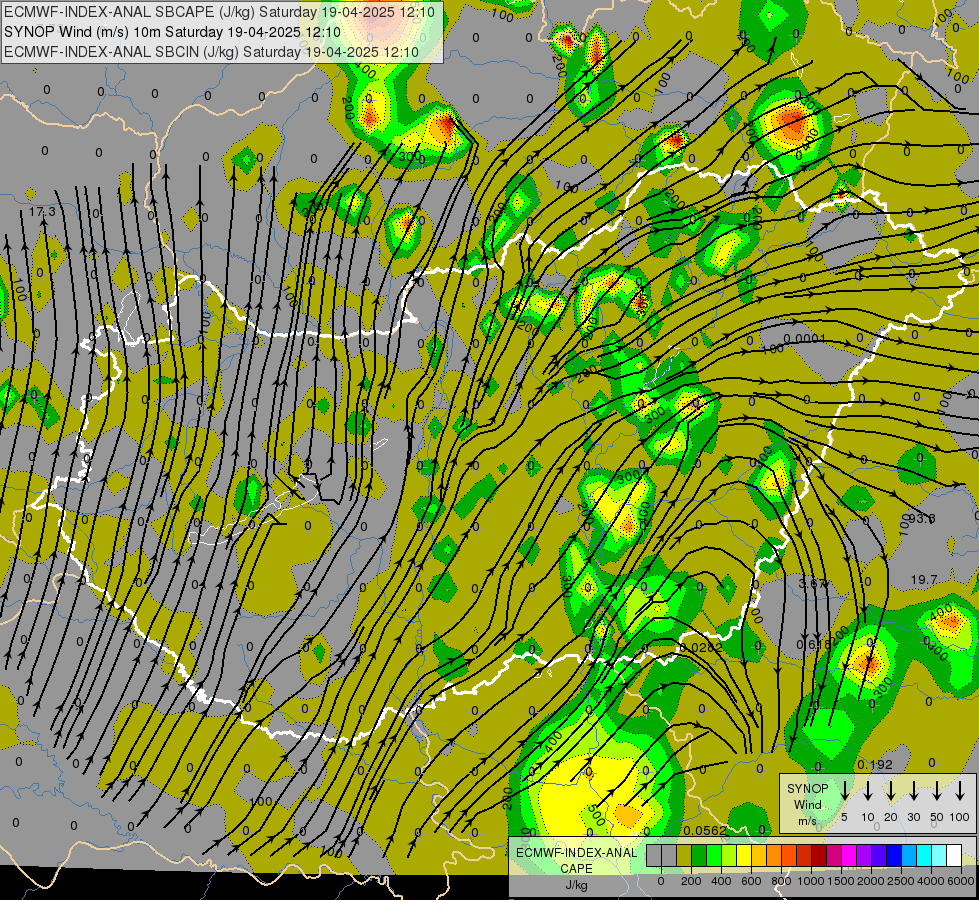Click the map value '0.0282'

click(x=702, y=648)
